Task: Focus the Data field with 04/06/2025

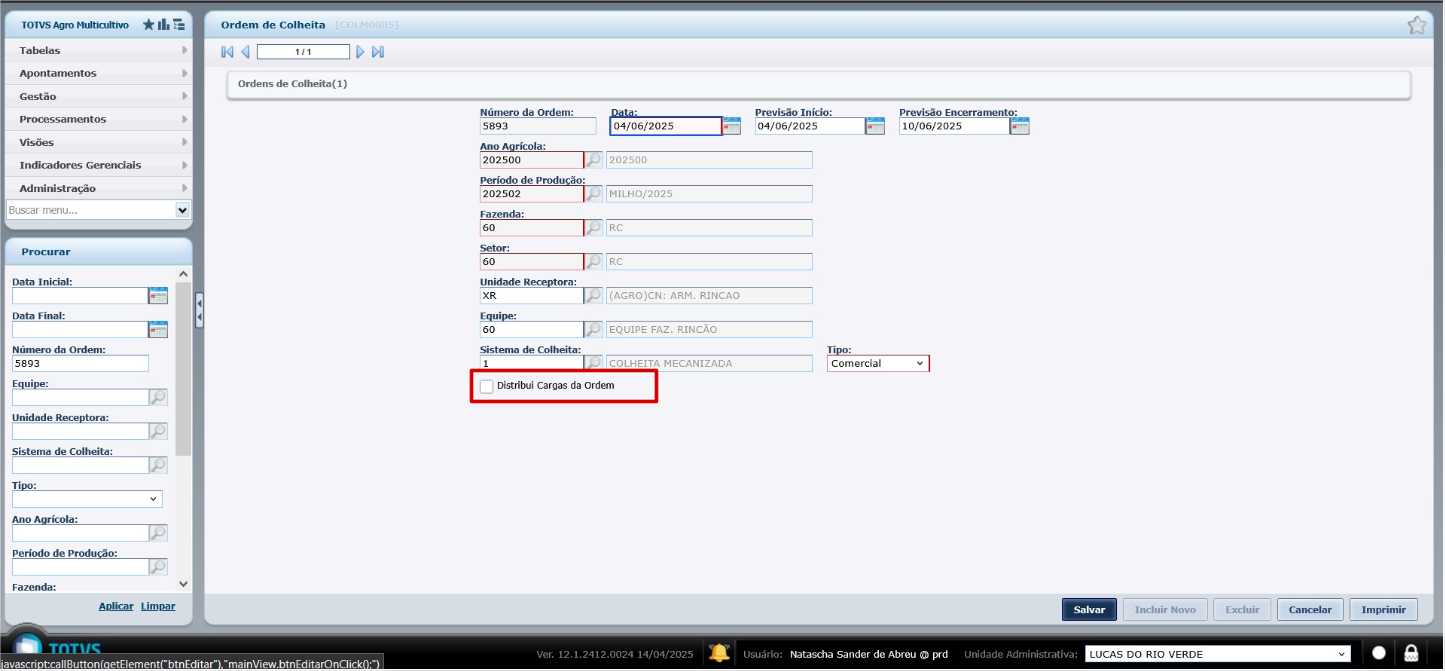Action: pos(666,126)
